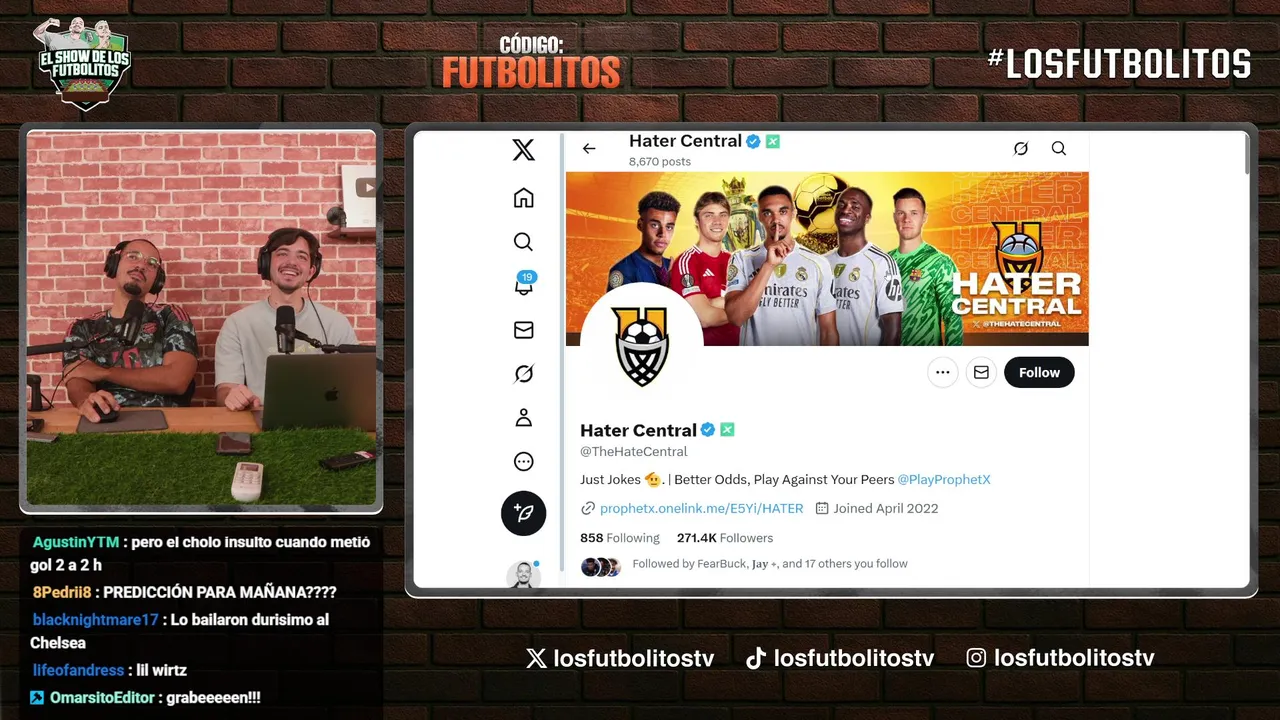Screen dimensions: 1280x720
Task: Click the search icon in profile header
Action: click(x=1059, y=148)
